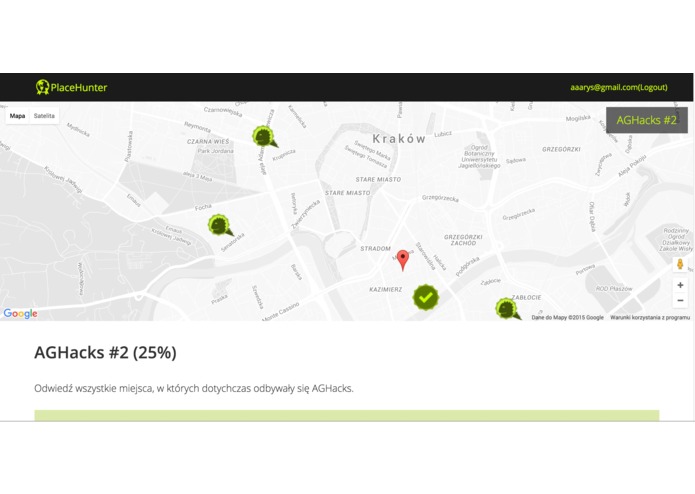The width and height of the screenshot is (695, 494).
Task: Click the red location pin in Stradom
Action: [x=402, y=260]
